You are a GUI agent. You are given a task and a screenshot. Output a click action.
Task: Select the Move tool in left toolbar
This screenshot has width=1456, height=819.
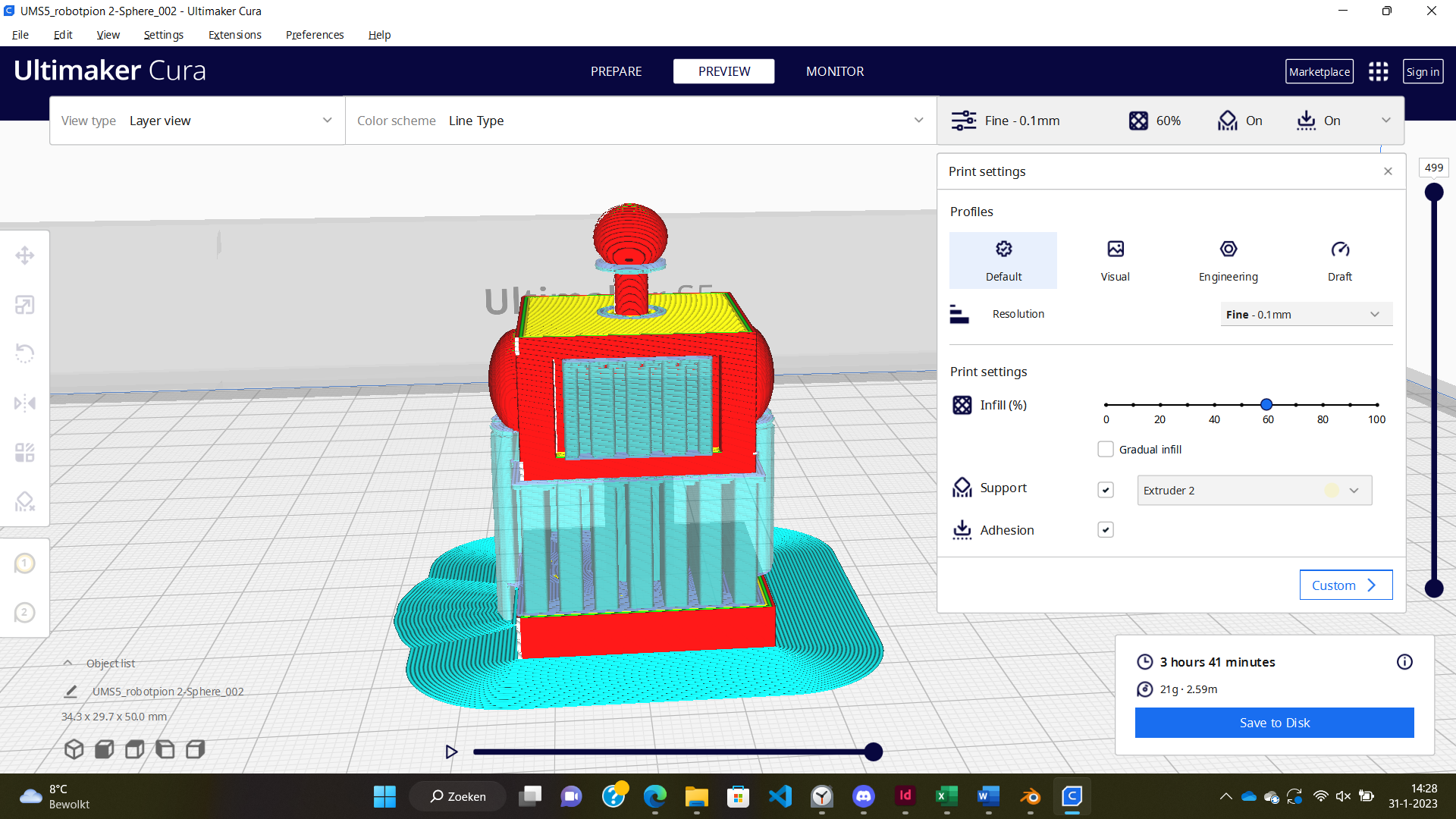click(x=24, y=256)
